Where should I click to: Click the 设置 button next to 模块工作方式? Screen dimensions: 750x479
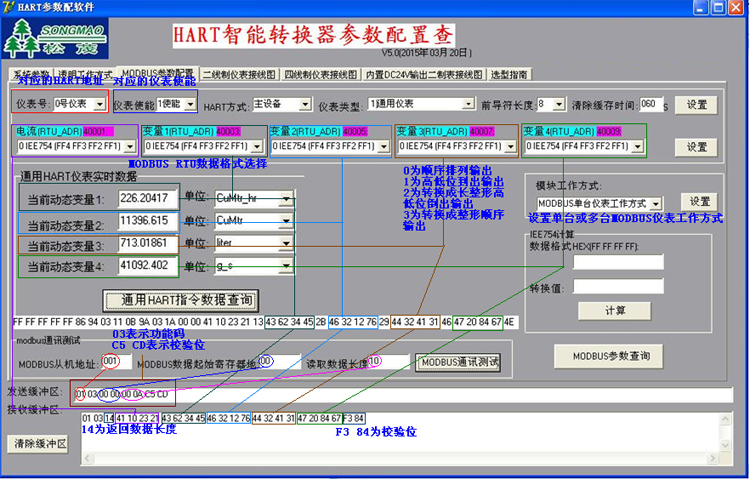(699, 202)
